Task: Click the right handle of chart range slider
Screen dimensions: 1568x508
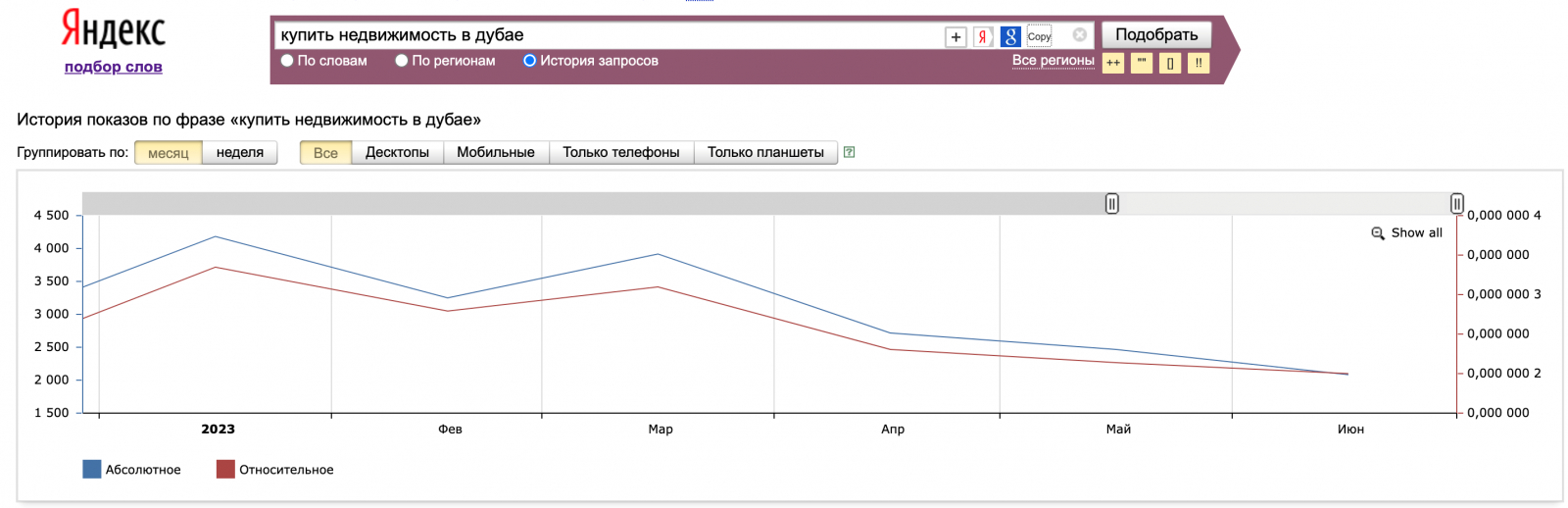Action: [1457, 203]
